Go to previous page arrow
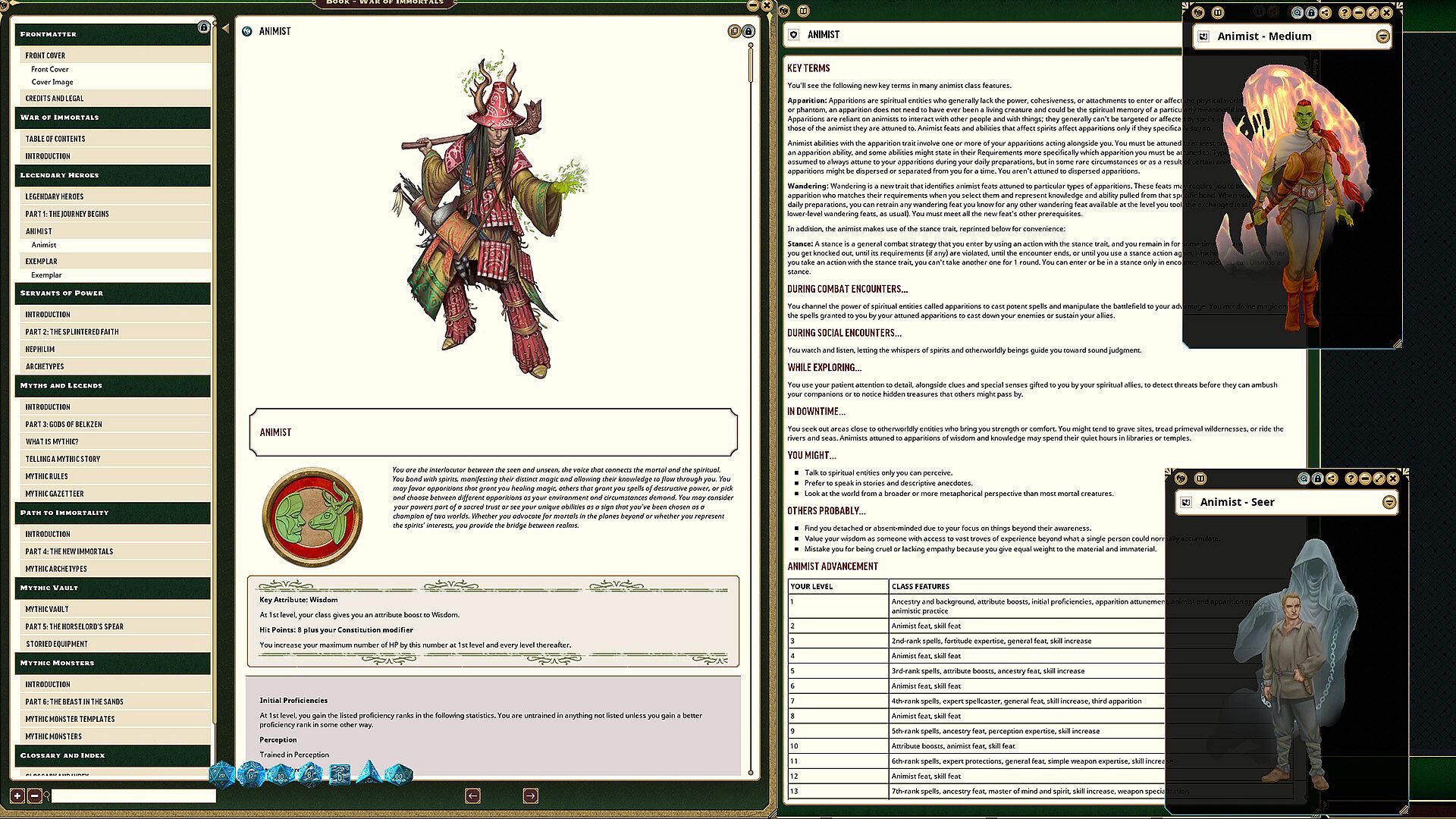 pos(472,795)
